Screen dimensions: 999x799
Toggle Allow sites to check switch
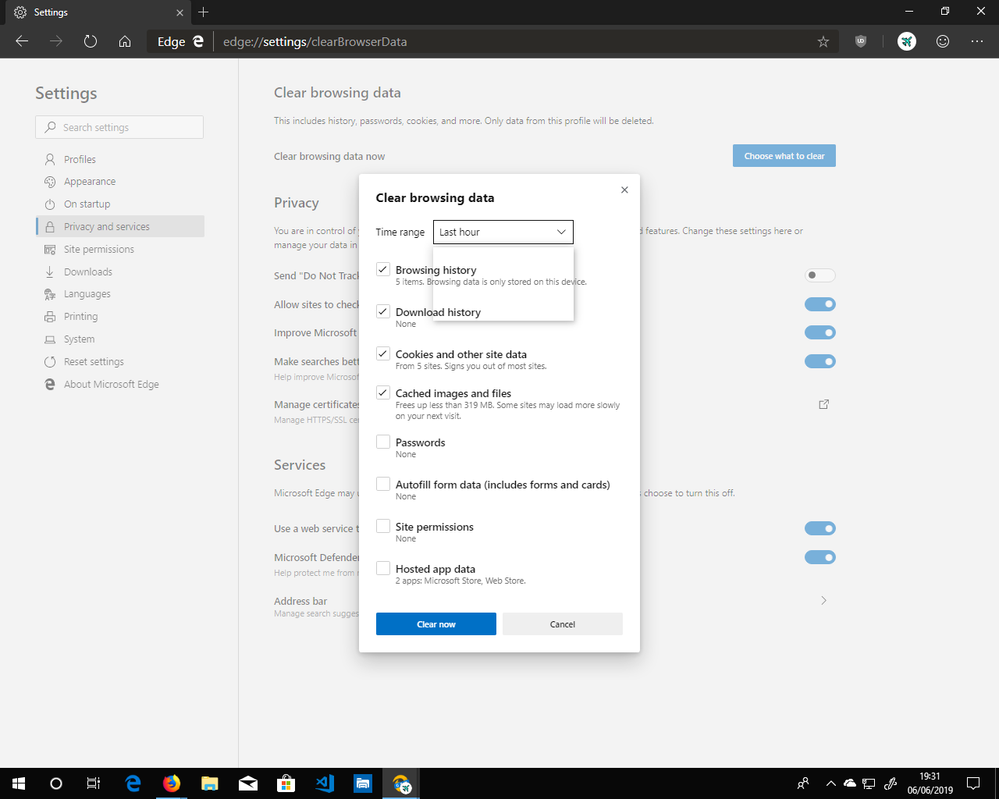pos(820,304)
